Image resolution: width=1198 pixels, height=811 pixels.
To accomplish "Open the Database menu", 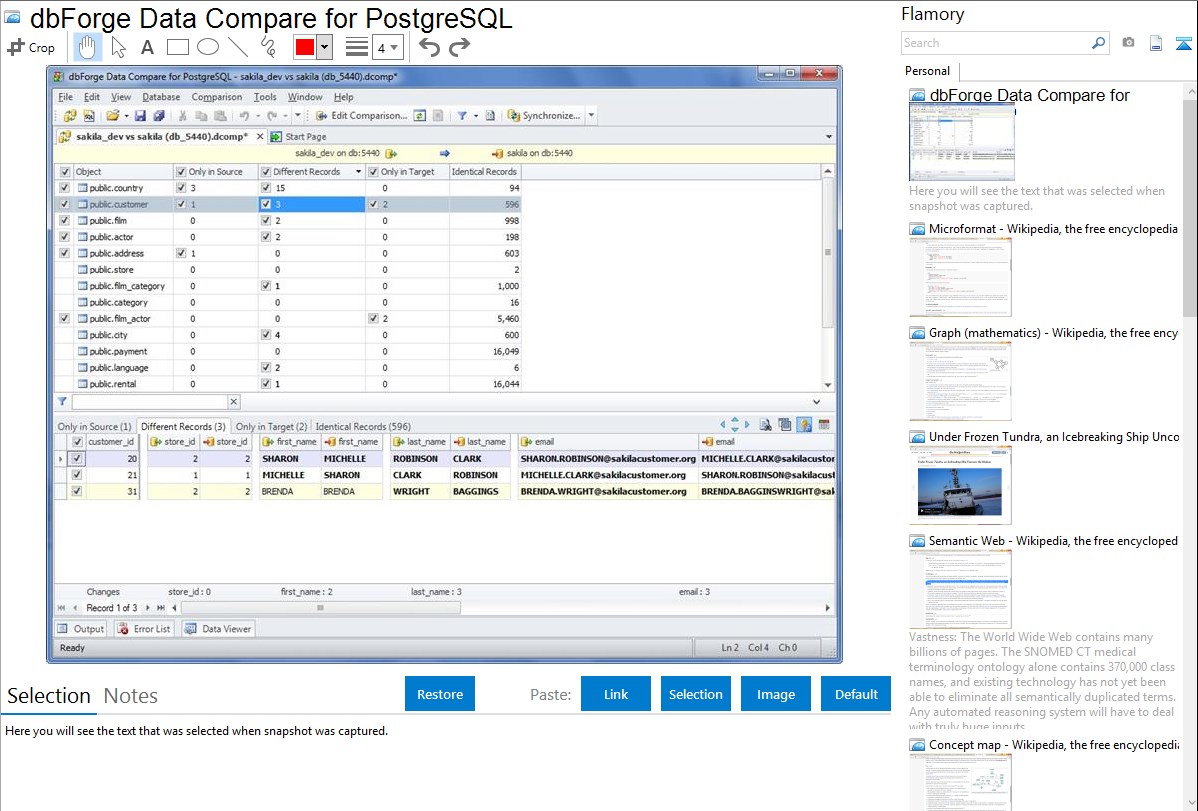I will coord(161,97).
